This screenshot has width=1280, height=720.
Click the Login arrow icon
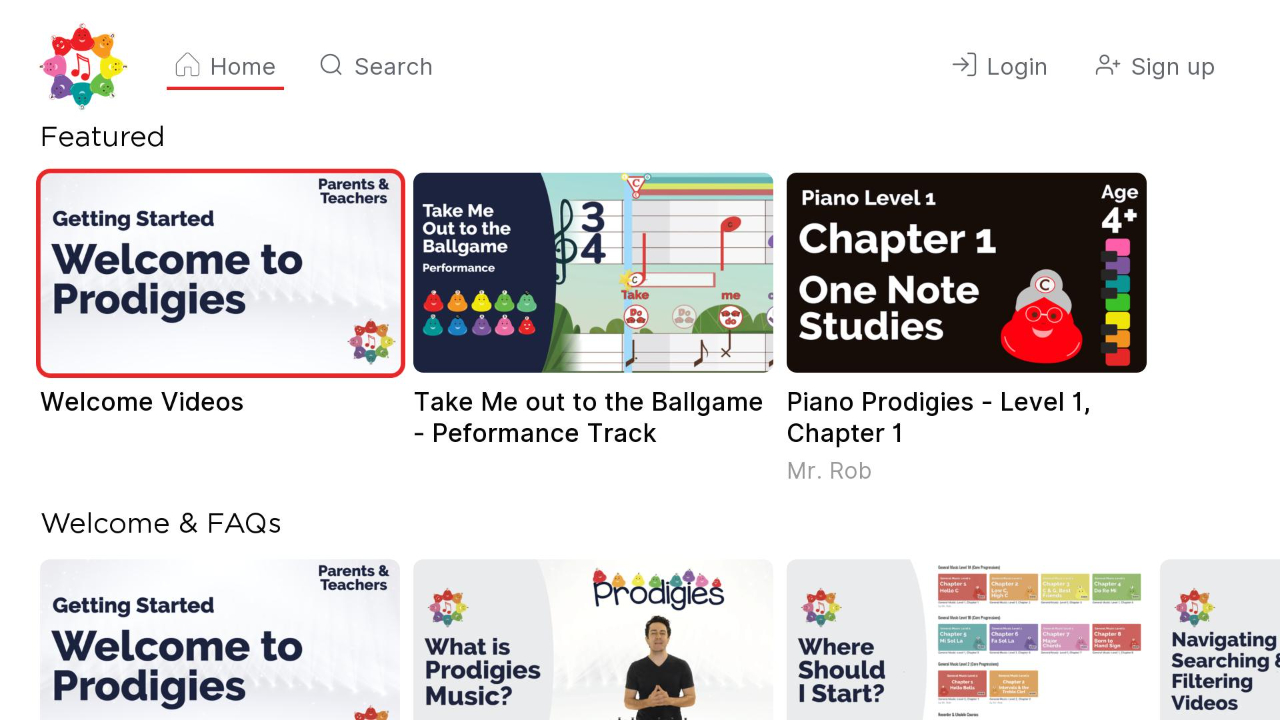(x=963, y=64)
